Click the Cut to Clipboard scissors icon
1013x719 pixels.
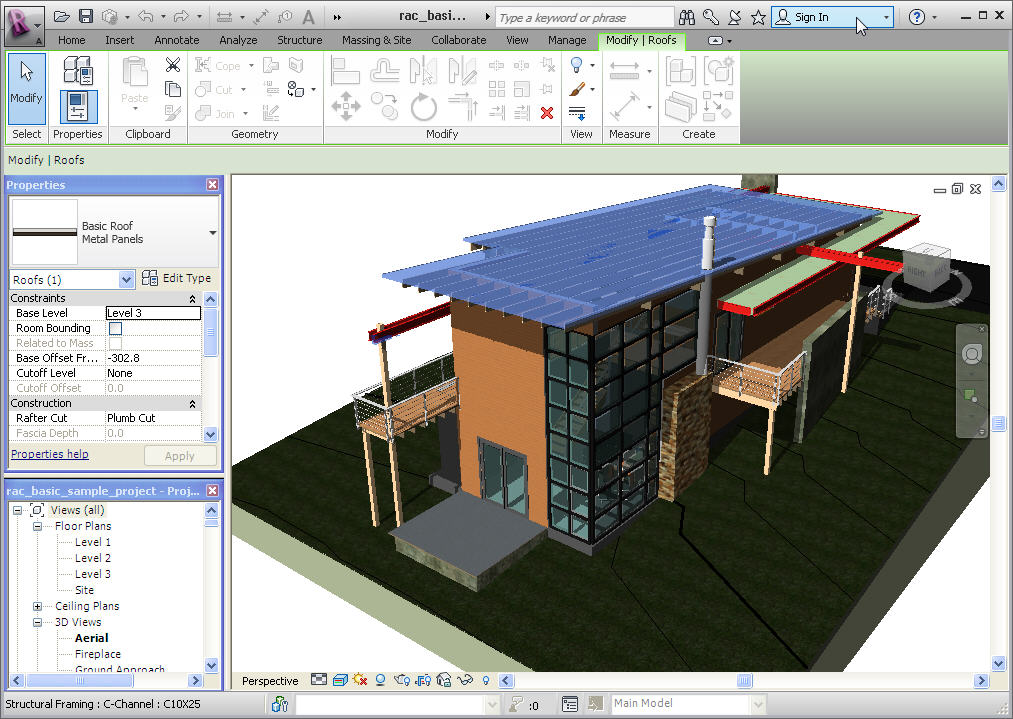tap(173, 66)
